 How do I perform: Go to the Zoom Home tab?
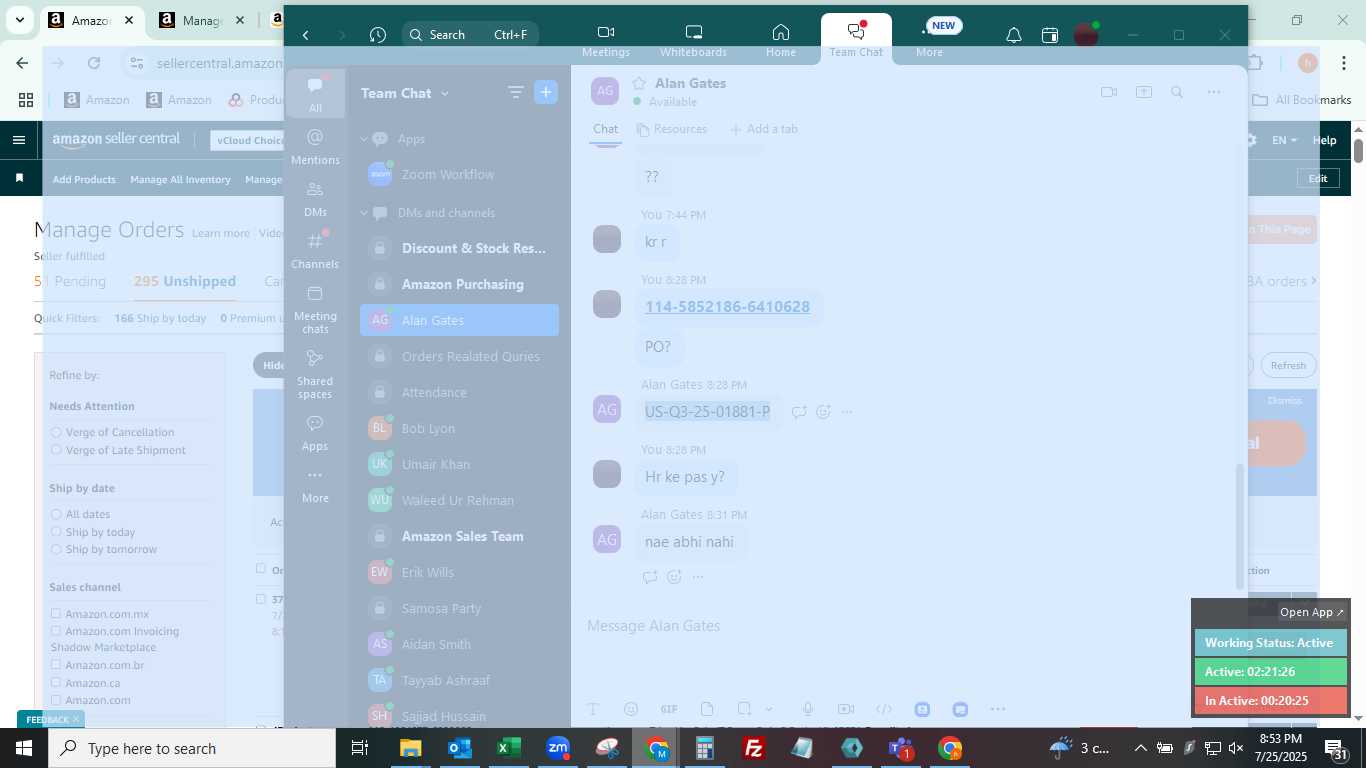[x=781, y=40]
